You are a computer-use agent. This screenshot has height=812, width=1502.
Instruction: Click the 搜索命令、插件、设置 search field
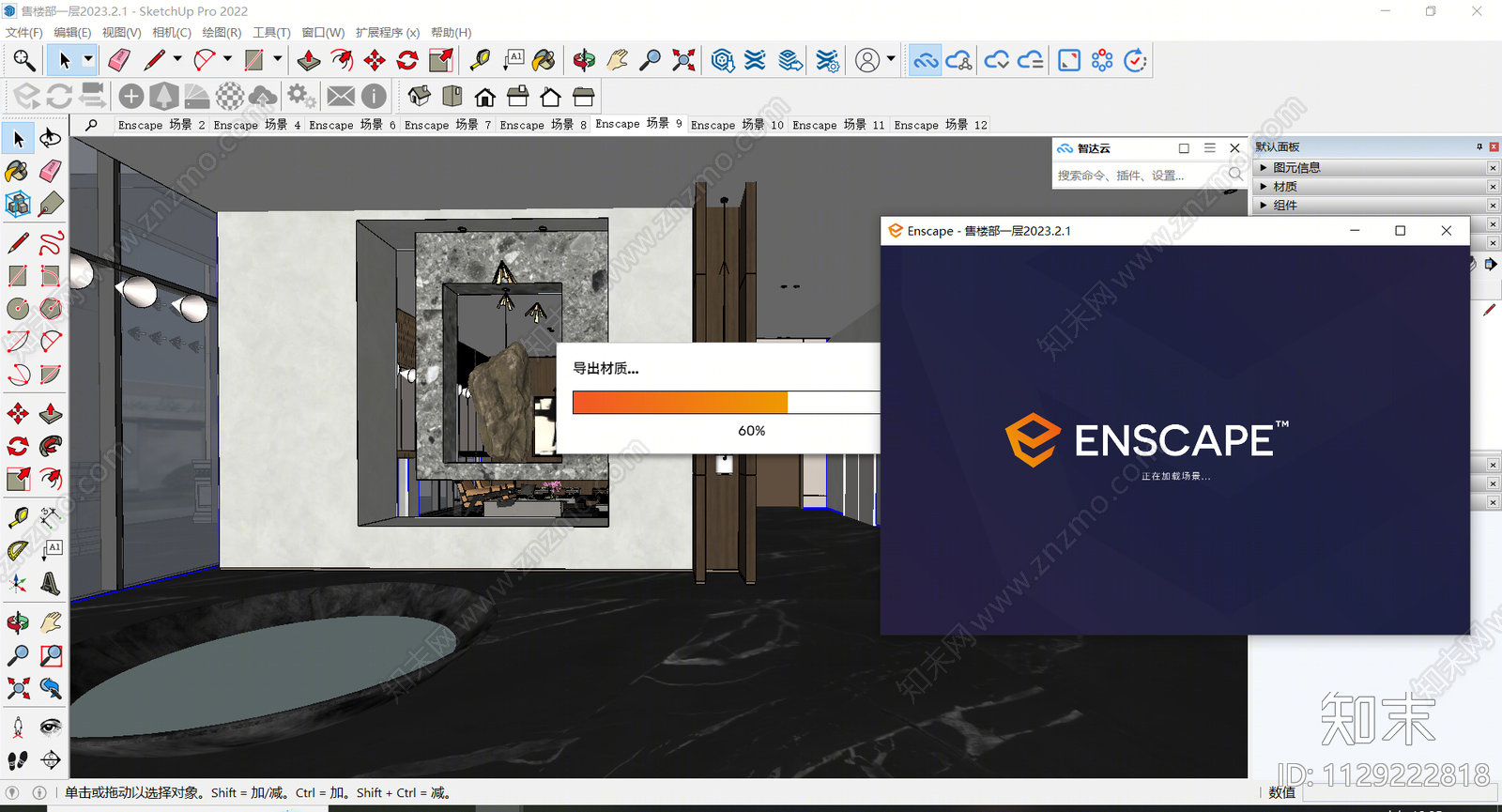[1140, 175]
